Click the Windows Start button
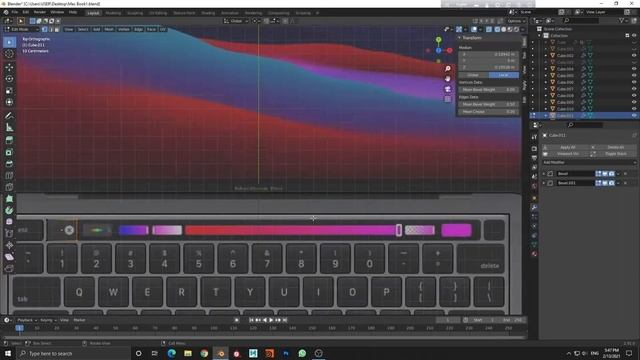The height and width of the screenshot is (360, 640). coord(8,353)
